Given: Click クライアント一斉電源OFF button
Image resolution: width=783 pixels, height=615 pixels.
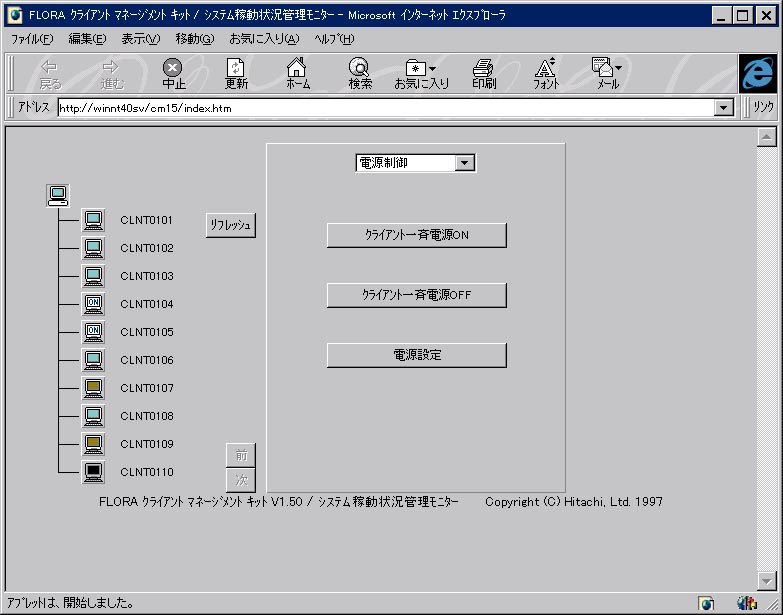Looking at the screenshot, I should [416, 295].
